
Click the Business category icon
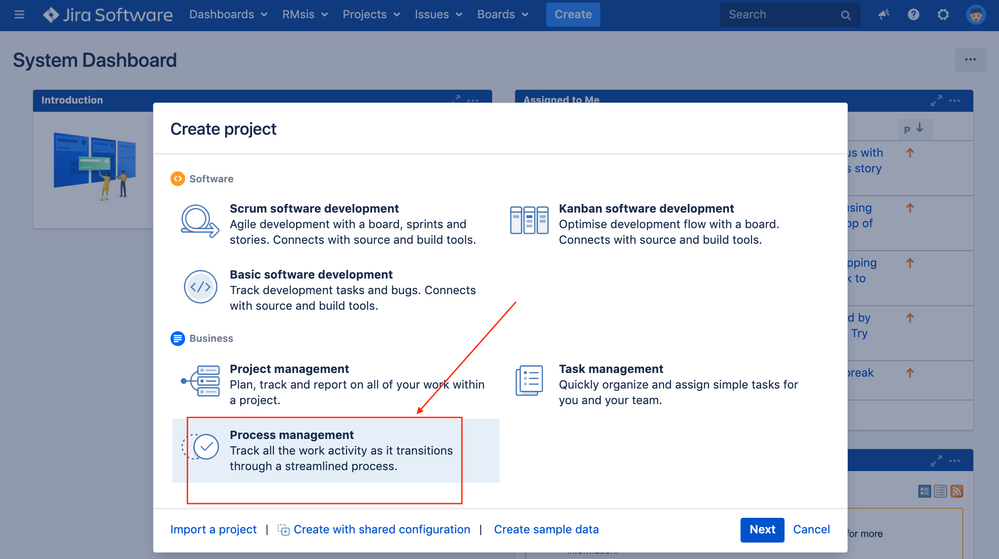(x=178, y=338)
